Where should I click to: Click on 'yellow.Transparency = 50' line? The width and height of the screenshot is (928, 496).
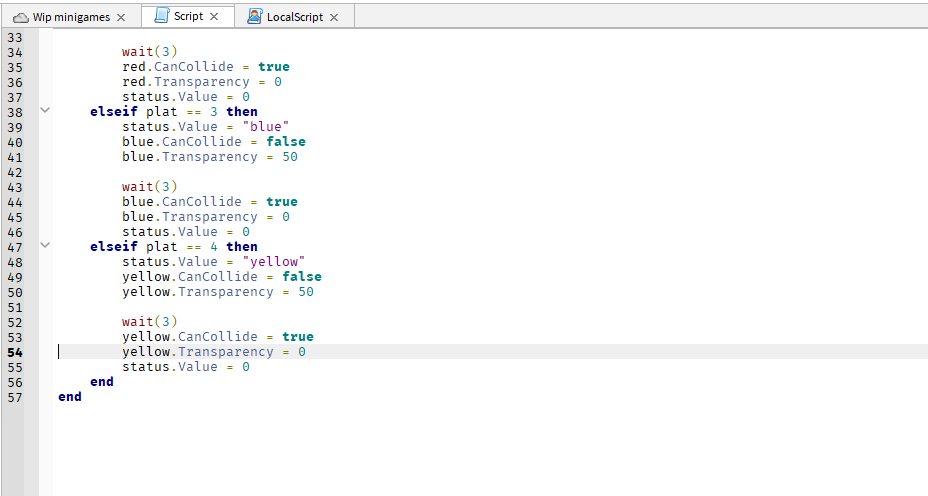218,292
